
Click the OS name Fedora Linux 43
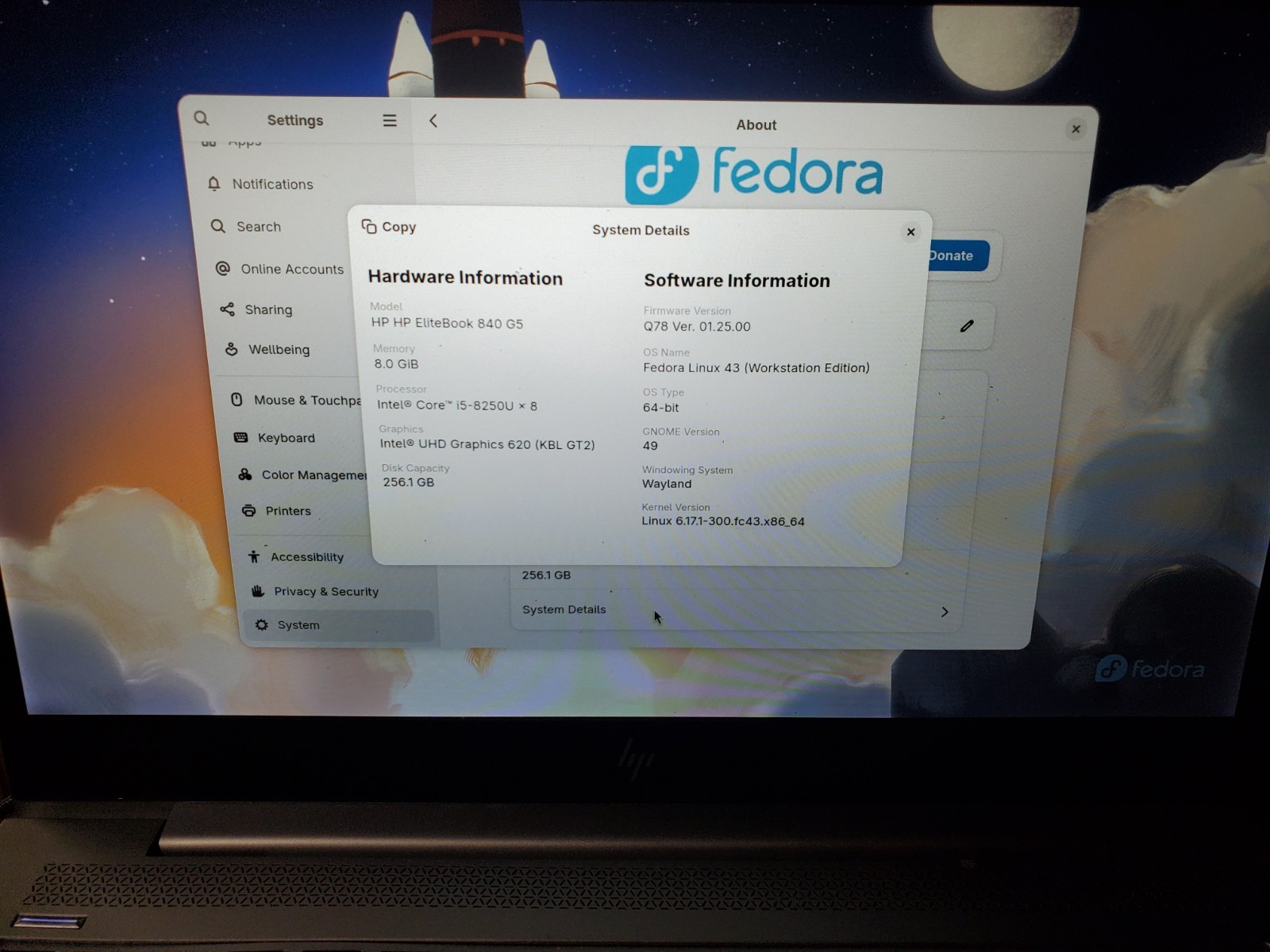[x=756, y=367]
